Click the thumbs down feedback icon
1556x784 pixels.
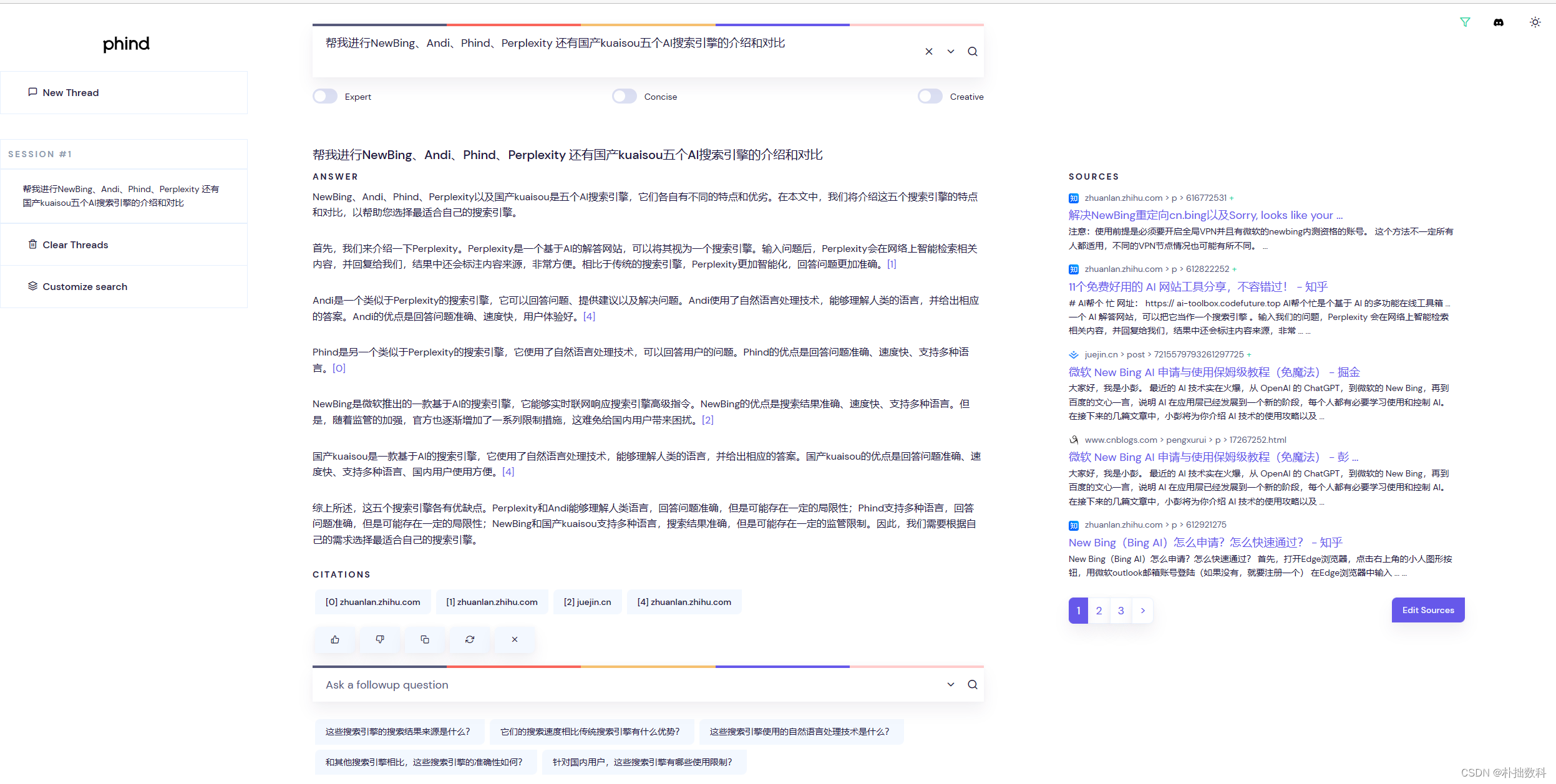coord(380,639)
